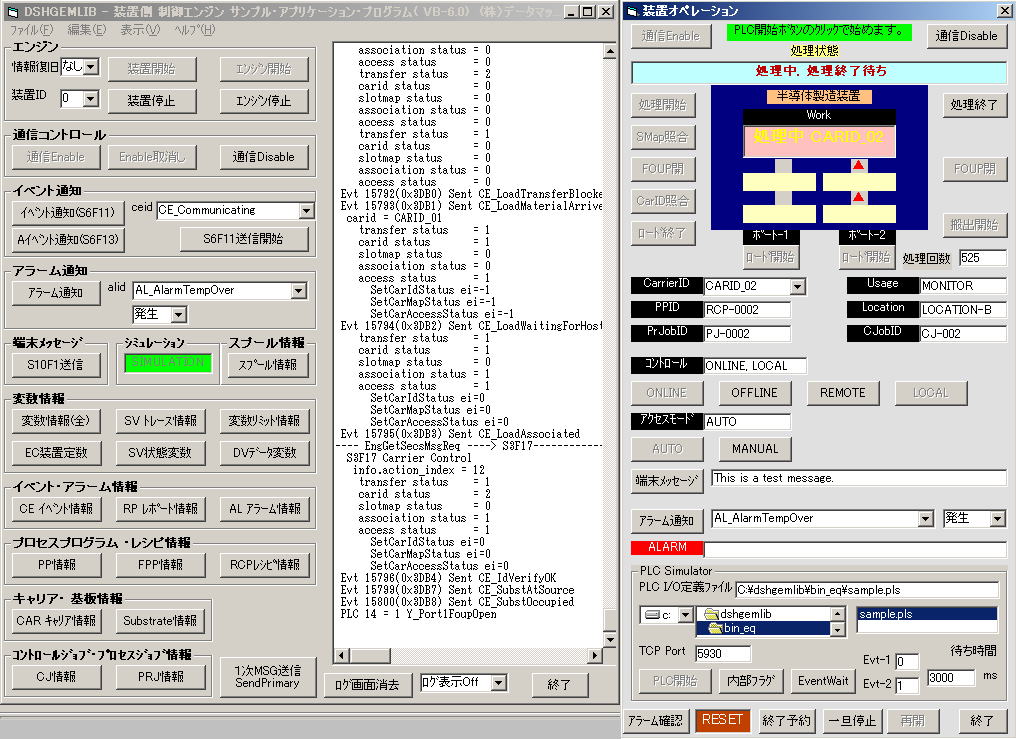Open the 発生 dropdown under alarm notification
This screenshot has width=1016, height=739.
point(179,315)
